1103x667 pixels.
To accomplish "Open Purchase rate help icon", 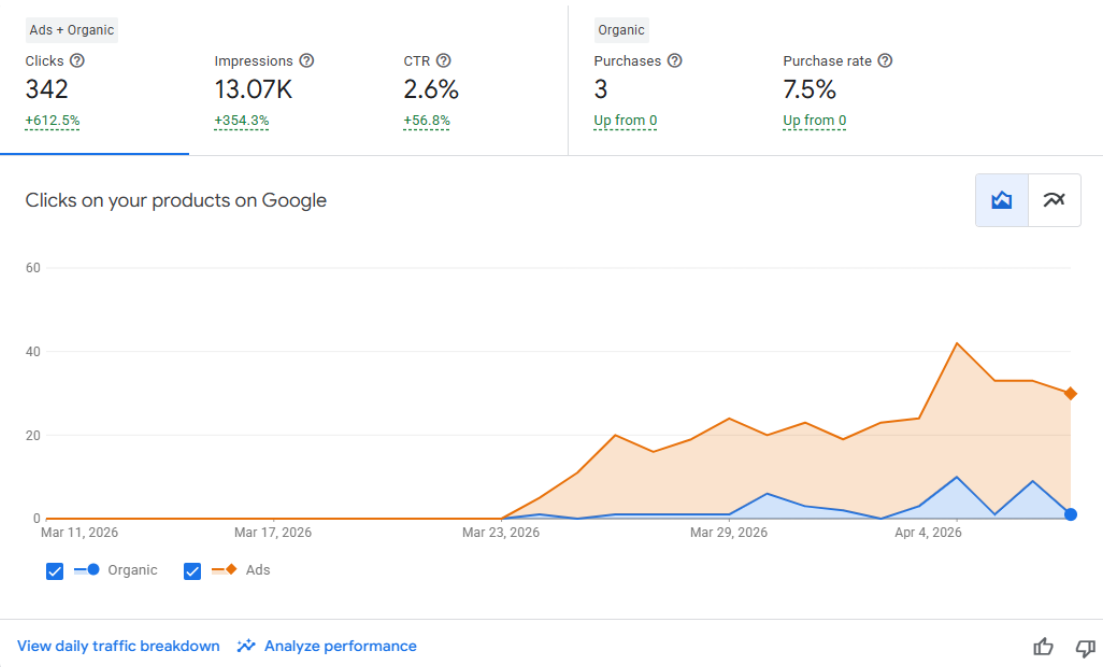I will click(x=885, y=61).
